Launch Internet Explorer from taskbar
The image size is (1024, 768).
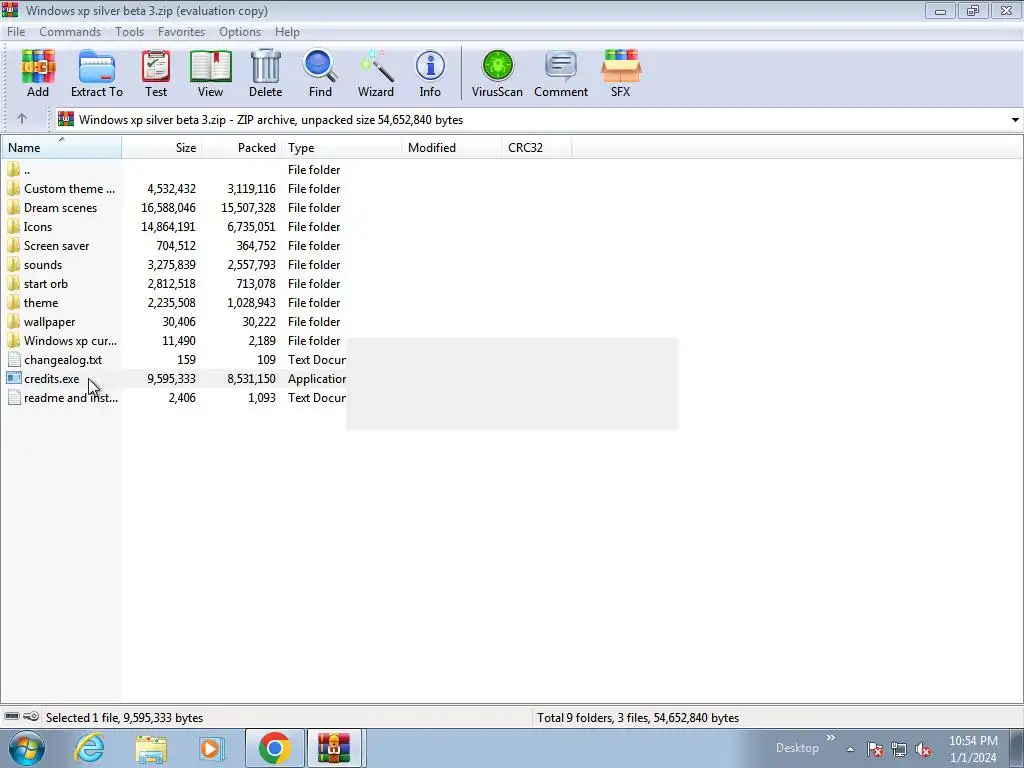click(89, 748)
